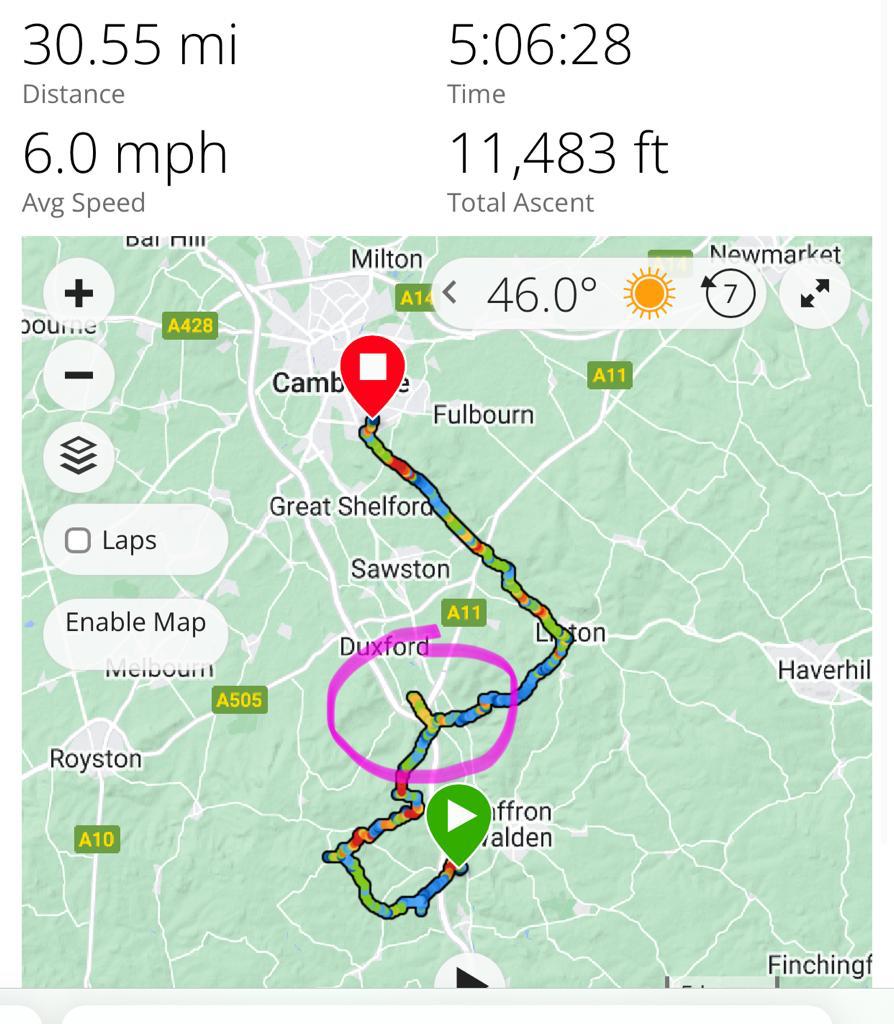Click the sun weather icon
Screen dimensions: 894x1024
[649, 294]
